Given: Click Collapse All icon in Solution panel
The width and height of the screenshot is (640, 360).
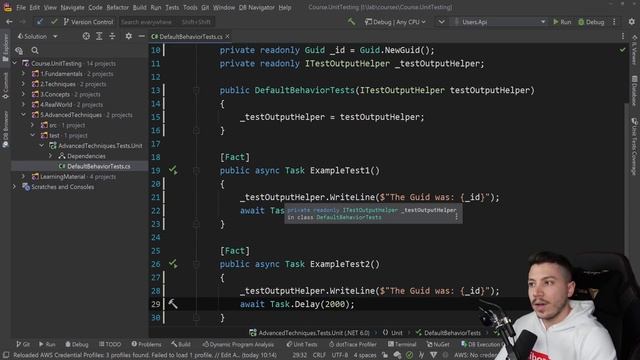Looking at the screenshot, I should [x=112, y=36].
